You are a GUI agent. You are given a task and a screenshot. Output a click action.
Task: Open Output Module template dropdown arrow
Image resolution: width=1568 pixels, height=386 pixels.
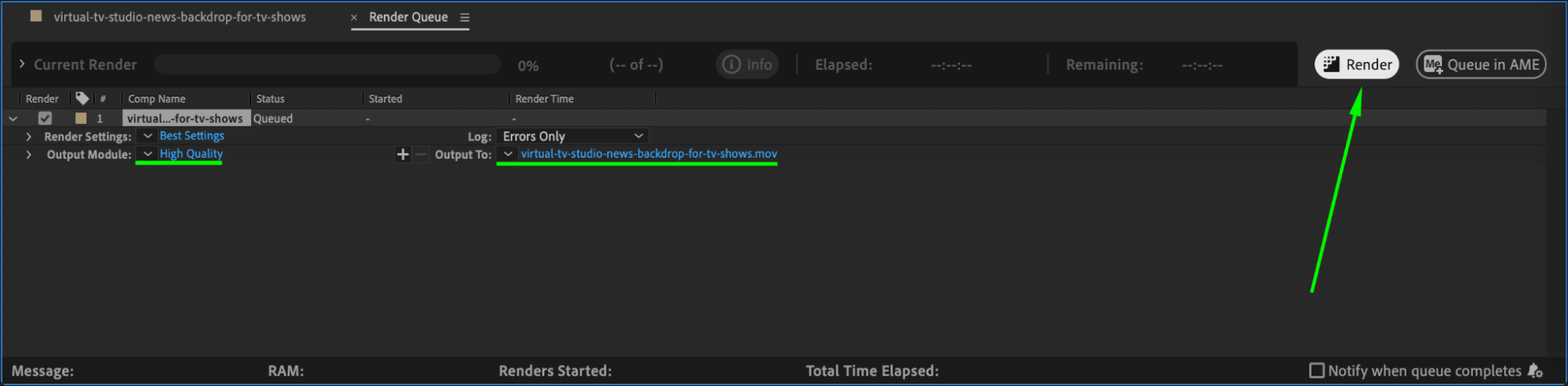click(147, 154)
